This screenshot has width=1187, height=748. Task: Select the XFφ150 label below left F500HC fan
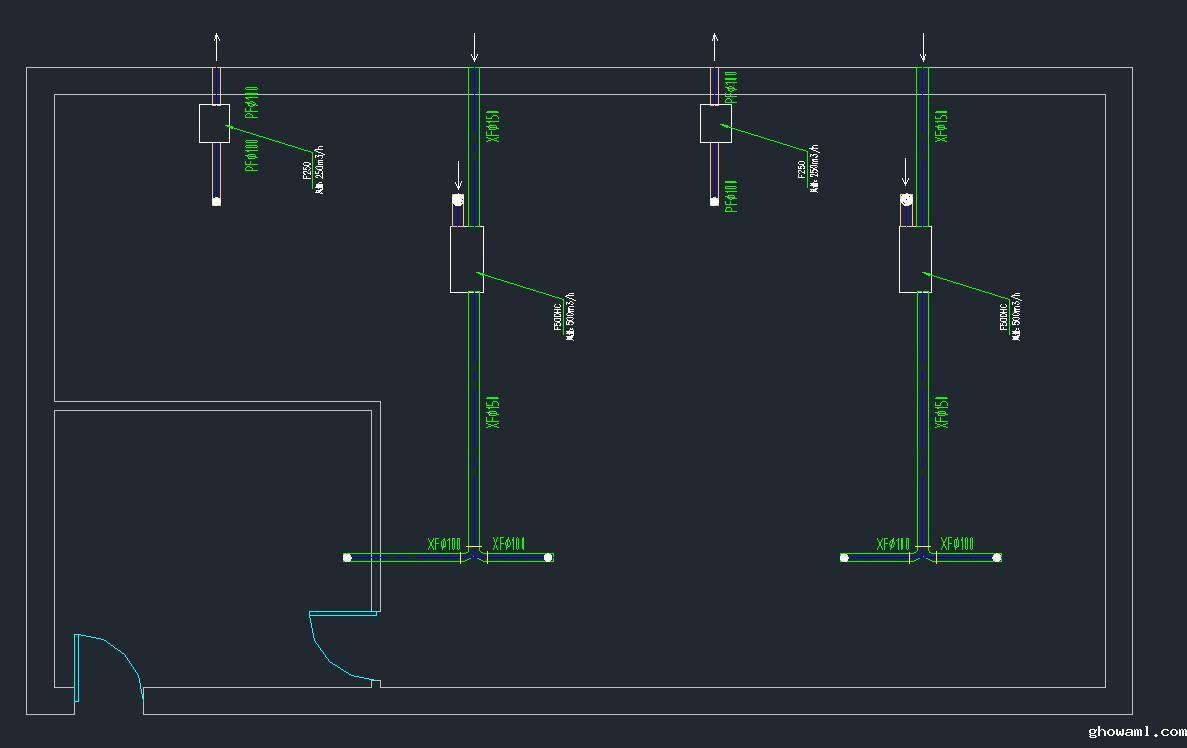[491, 412]
